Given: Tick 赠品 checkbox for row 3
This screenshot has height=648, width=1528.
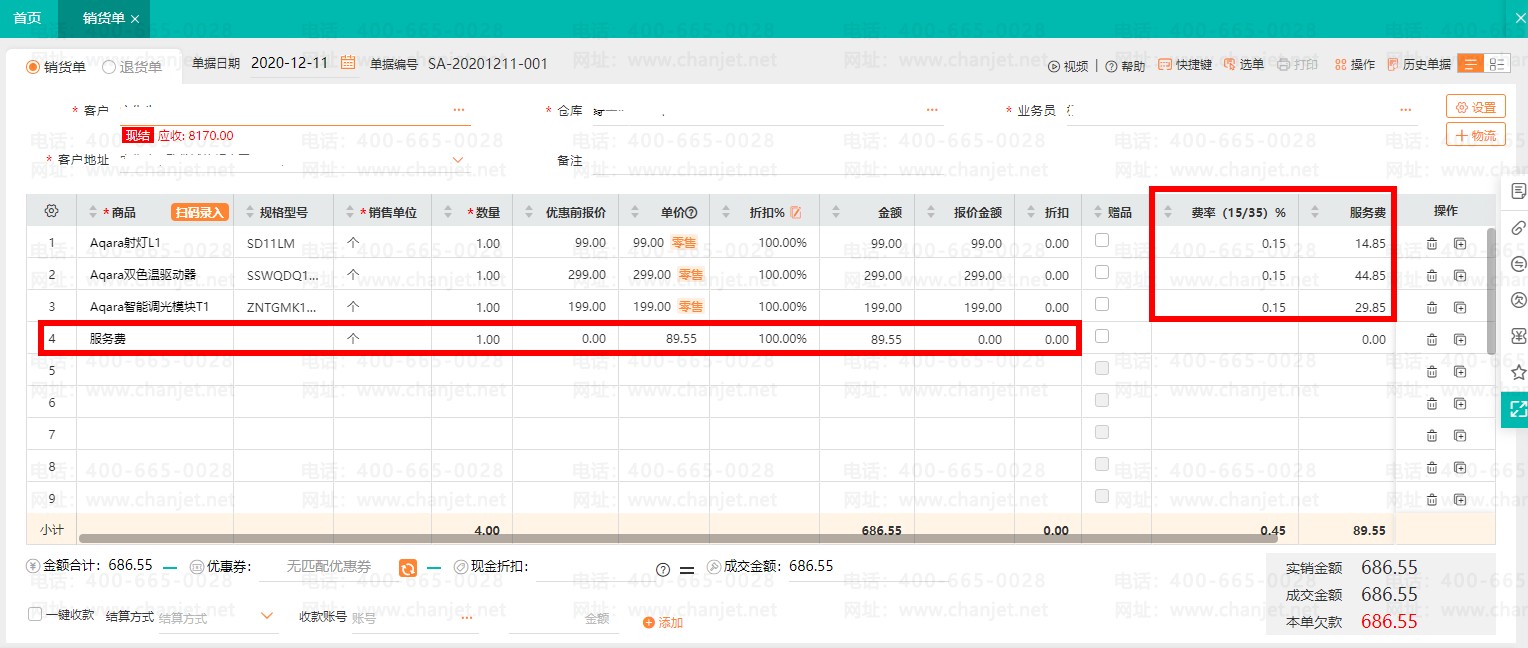Looking at the screenshot, I should 1102,304.
